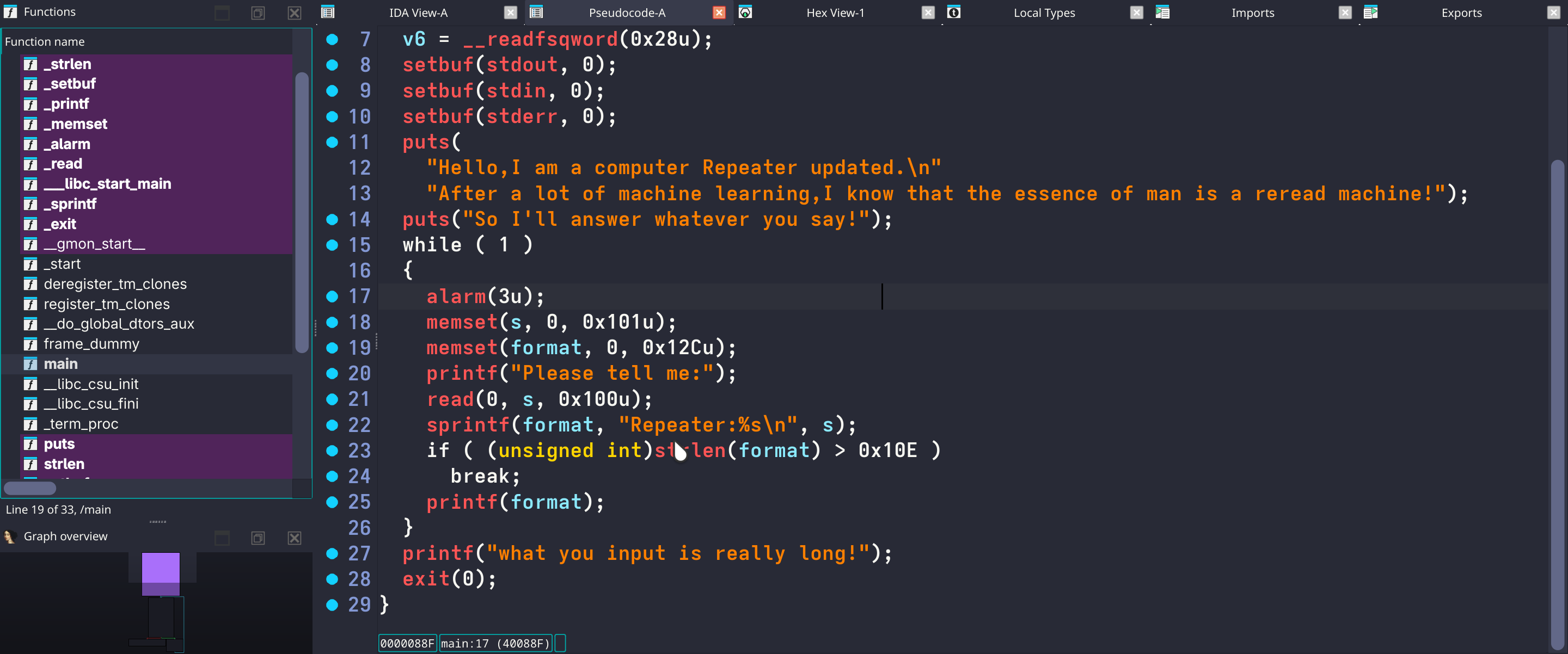Toggle the breakpoint dot on line 8

pyautogui.click(x=332, y=65)
